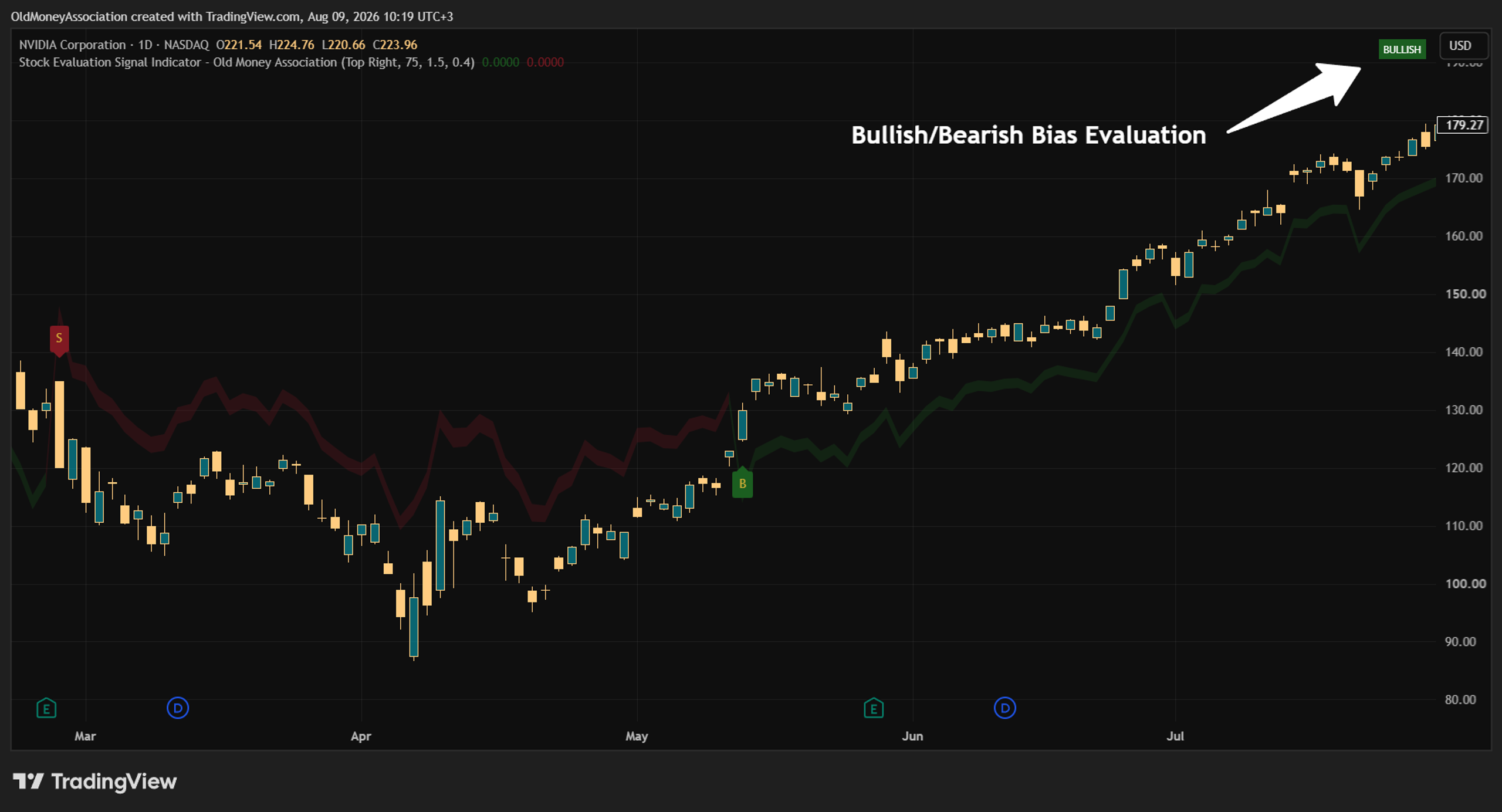Click the close value C223.96
The image size is (1502, 812).
click(395, 45)
